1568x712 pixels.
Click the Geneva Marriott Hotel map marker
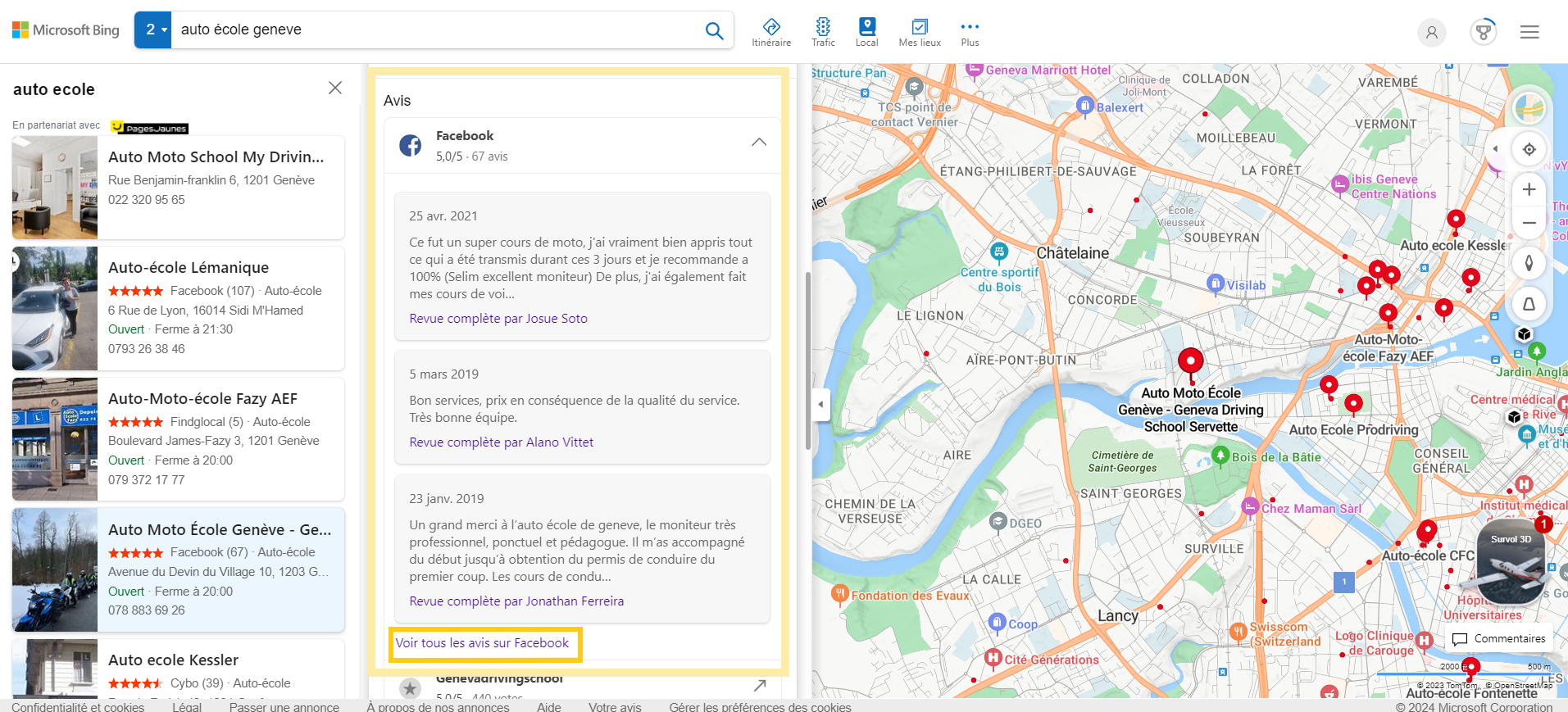click(x=974, y=70)
